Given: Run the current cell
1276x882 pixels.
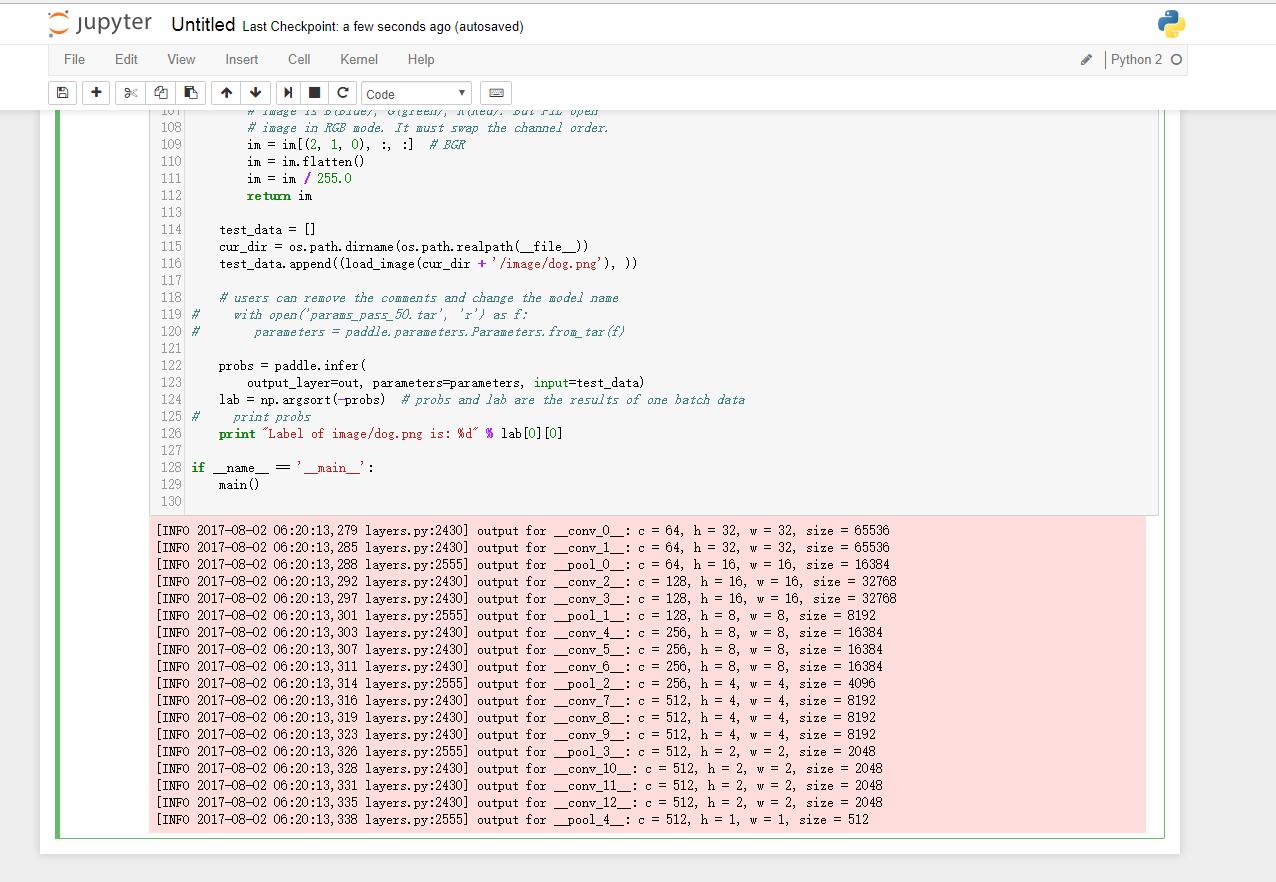Looking at the screenshot, I should tap(288, 92).
